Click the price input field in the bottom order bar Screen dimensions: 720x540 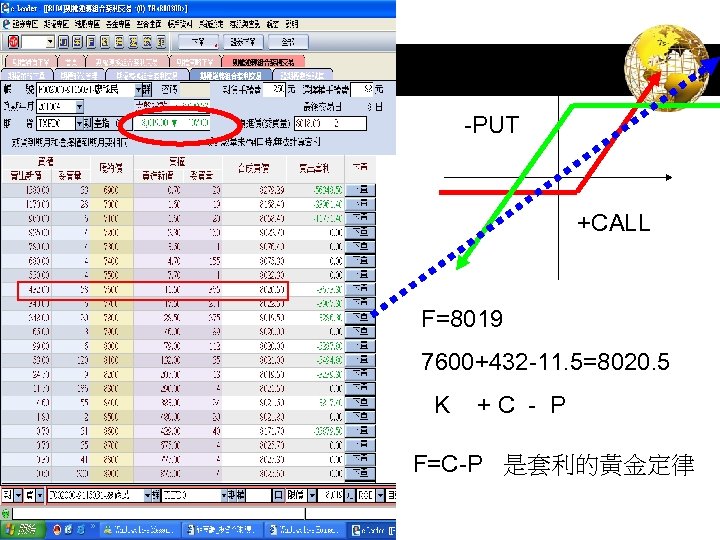pyautogui.click(x=332, y=496)
